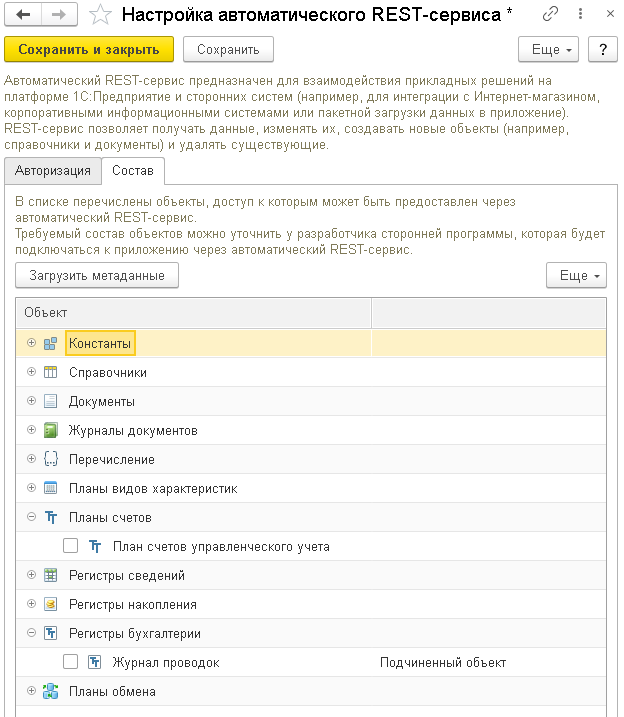The image size is (624, 717).
Task: Open the vertical three-dot menu
Action: 580,14
